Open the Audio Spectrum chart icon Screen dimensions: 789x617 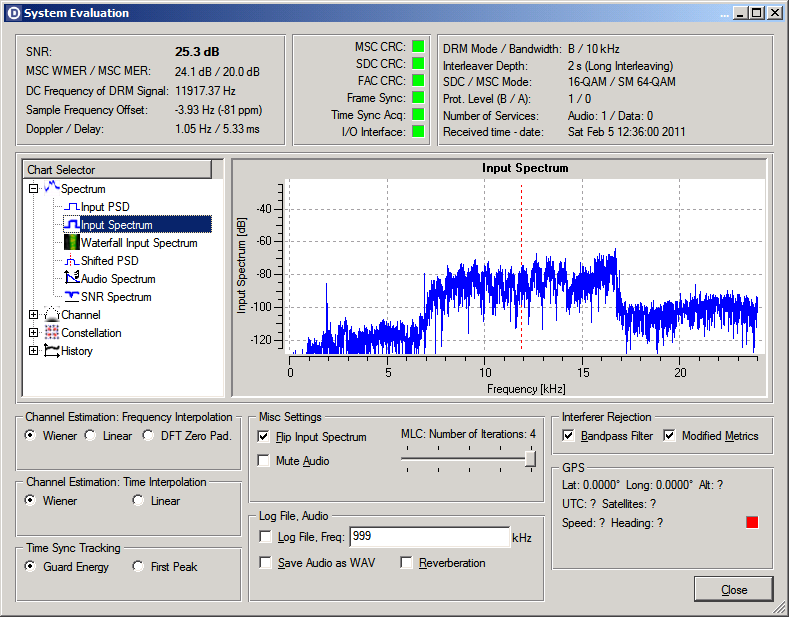pos(71,279)
